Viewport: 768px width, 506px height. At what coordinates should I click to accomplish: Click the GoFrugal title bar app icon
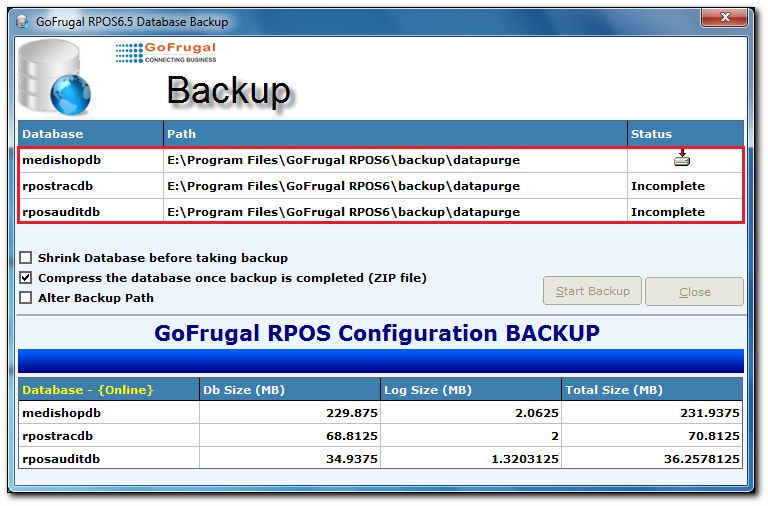pyautogui.click(x=22, y=22)
